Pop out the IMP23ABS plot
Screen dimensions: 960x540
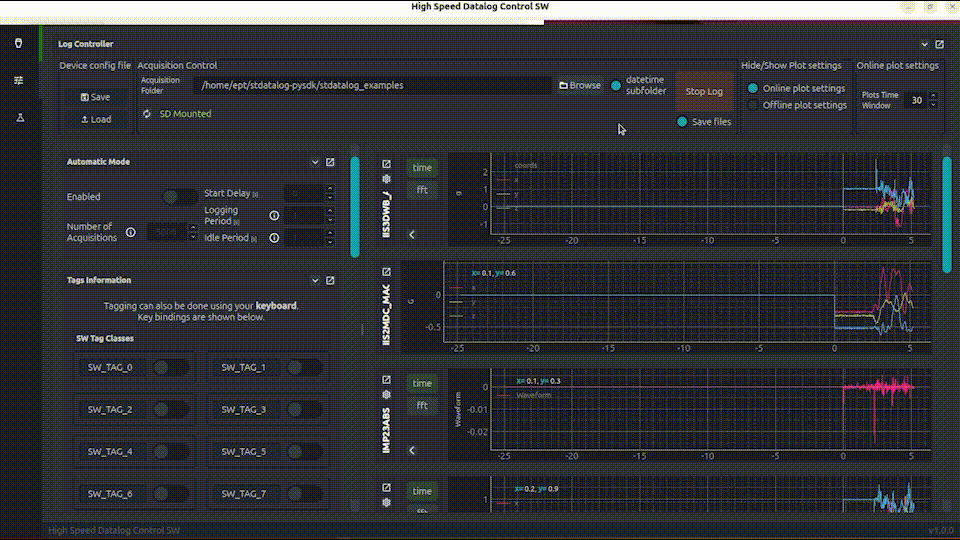(386, 380)
